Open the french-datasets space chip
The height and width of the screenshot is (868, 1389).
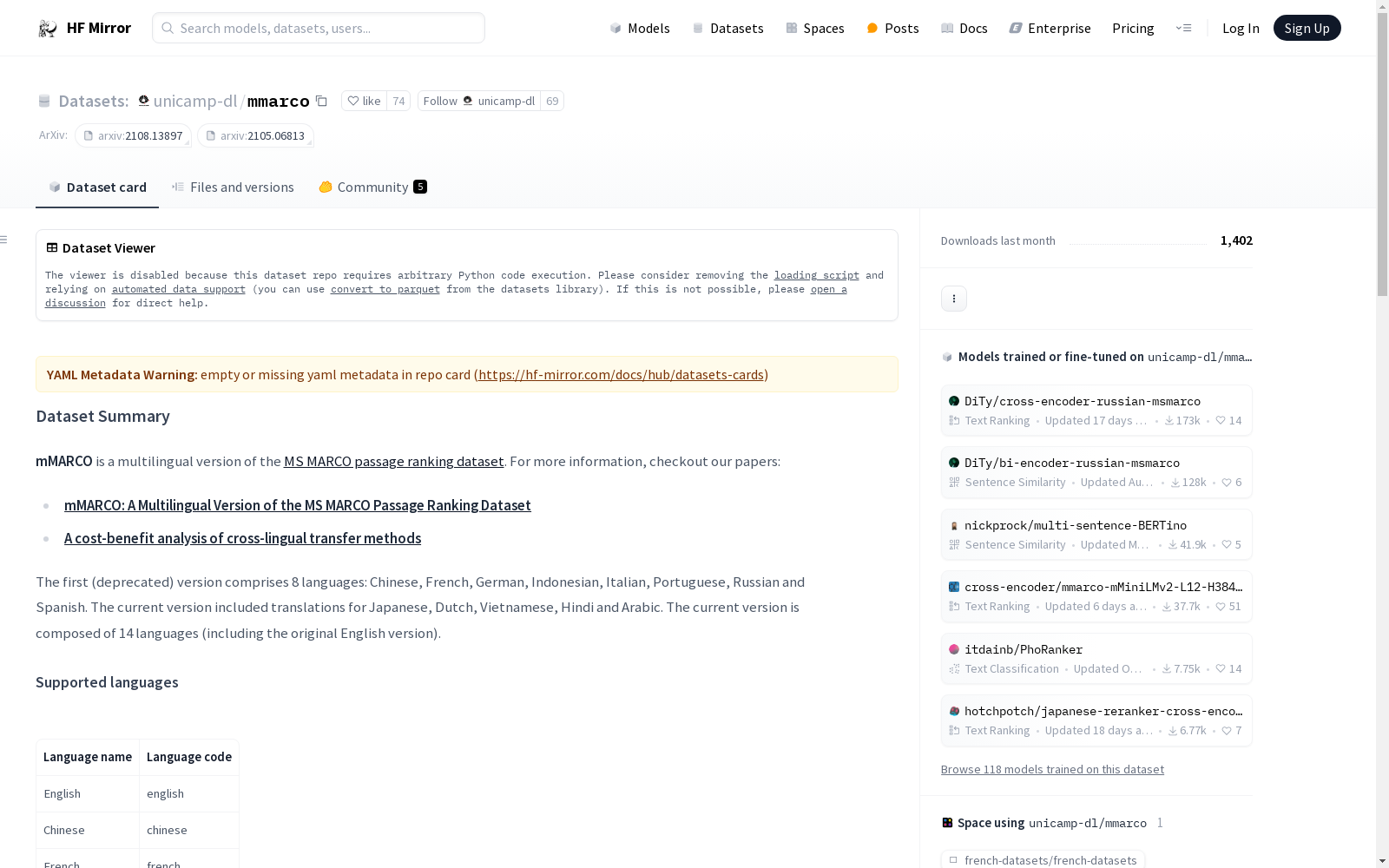point(1043,859)
